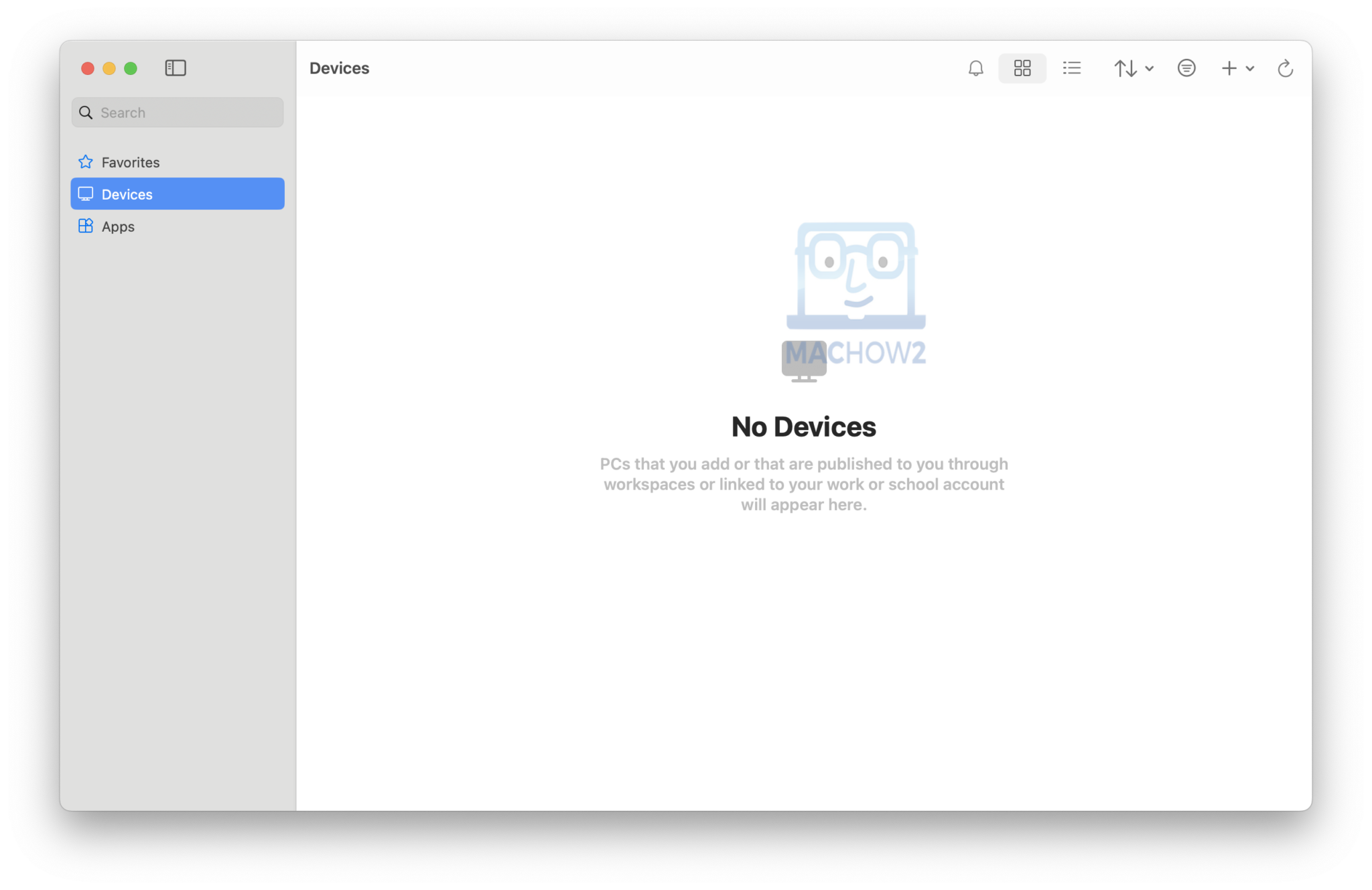The image size is (1372, 890).
Task: Click the search magnifier icon
Action: point(86,112)
